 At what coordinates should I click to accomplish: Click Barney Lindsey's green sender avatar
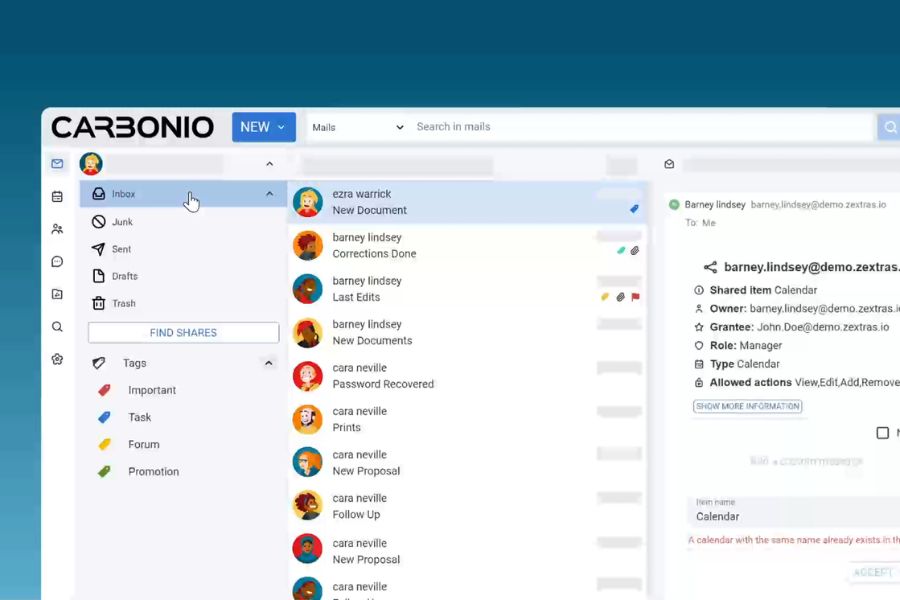click(x=674, y=204)
